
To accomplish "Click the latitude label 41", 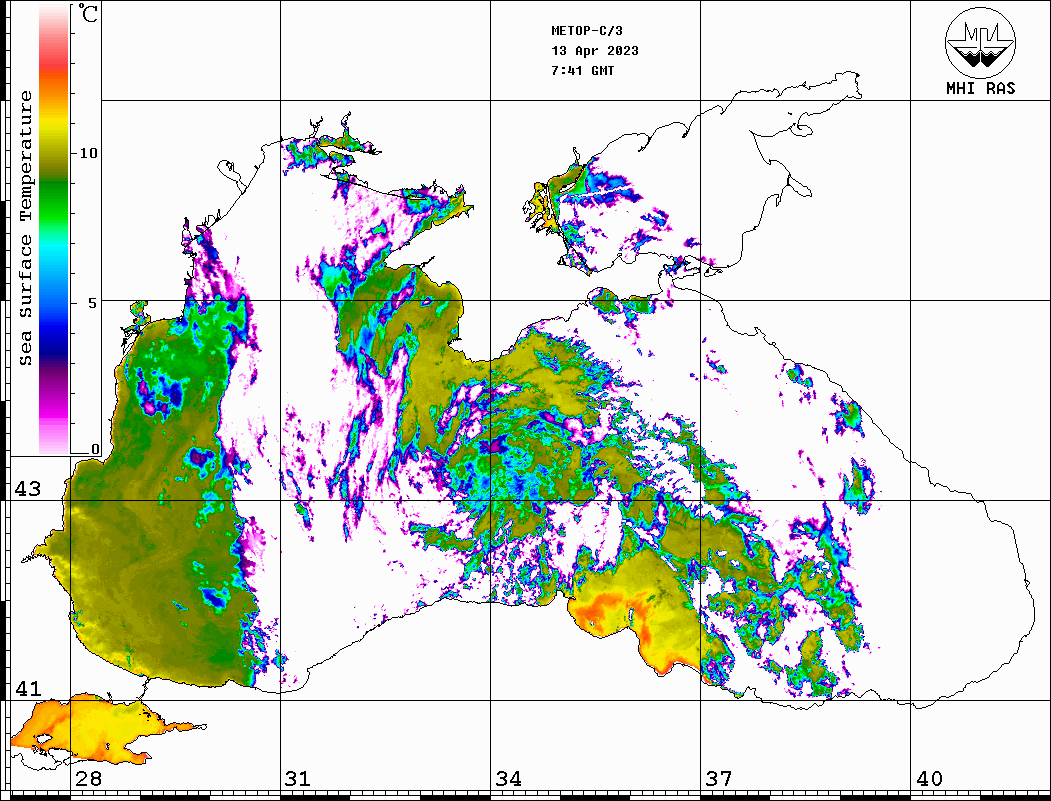I will [27, 688].
